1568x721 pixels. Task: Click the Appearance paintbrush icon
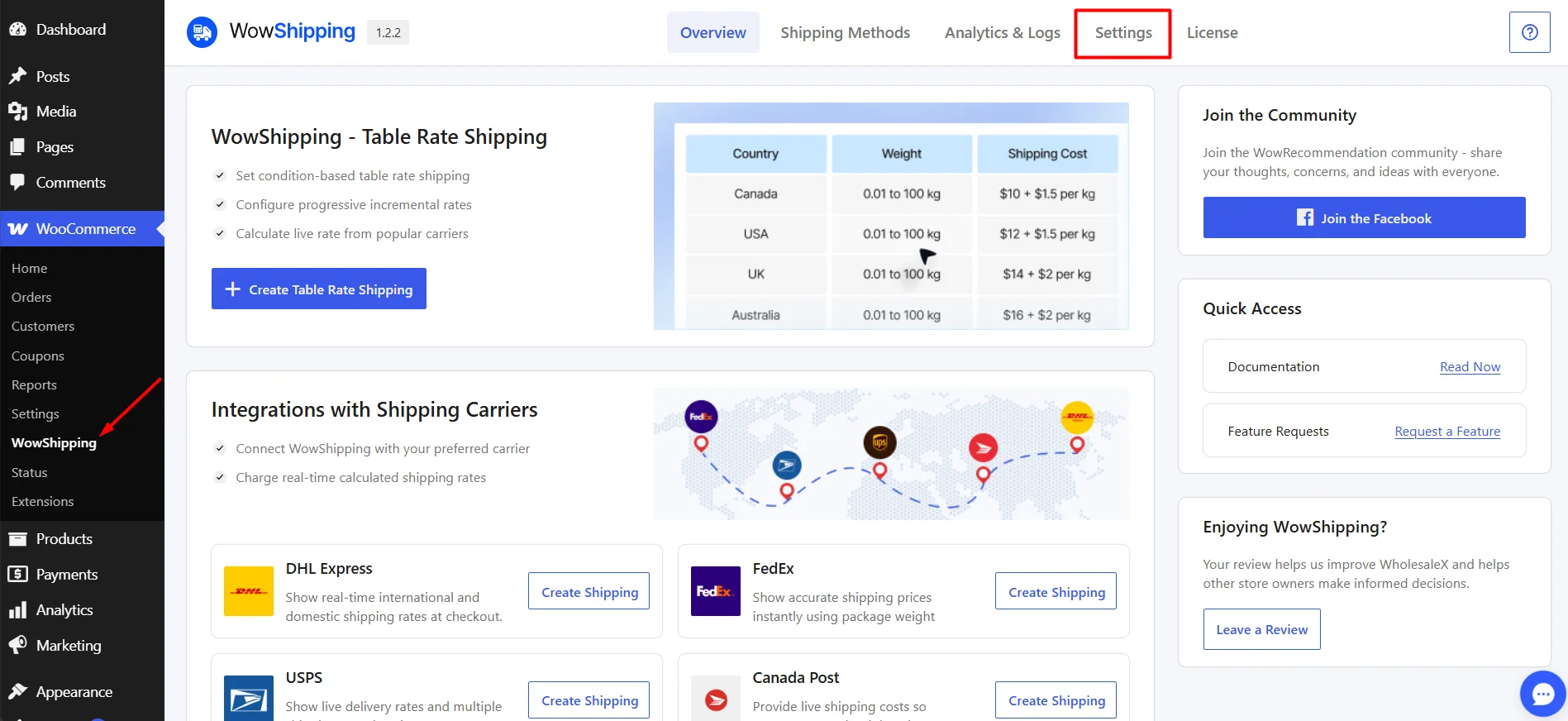click(17, 692)
